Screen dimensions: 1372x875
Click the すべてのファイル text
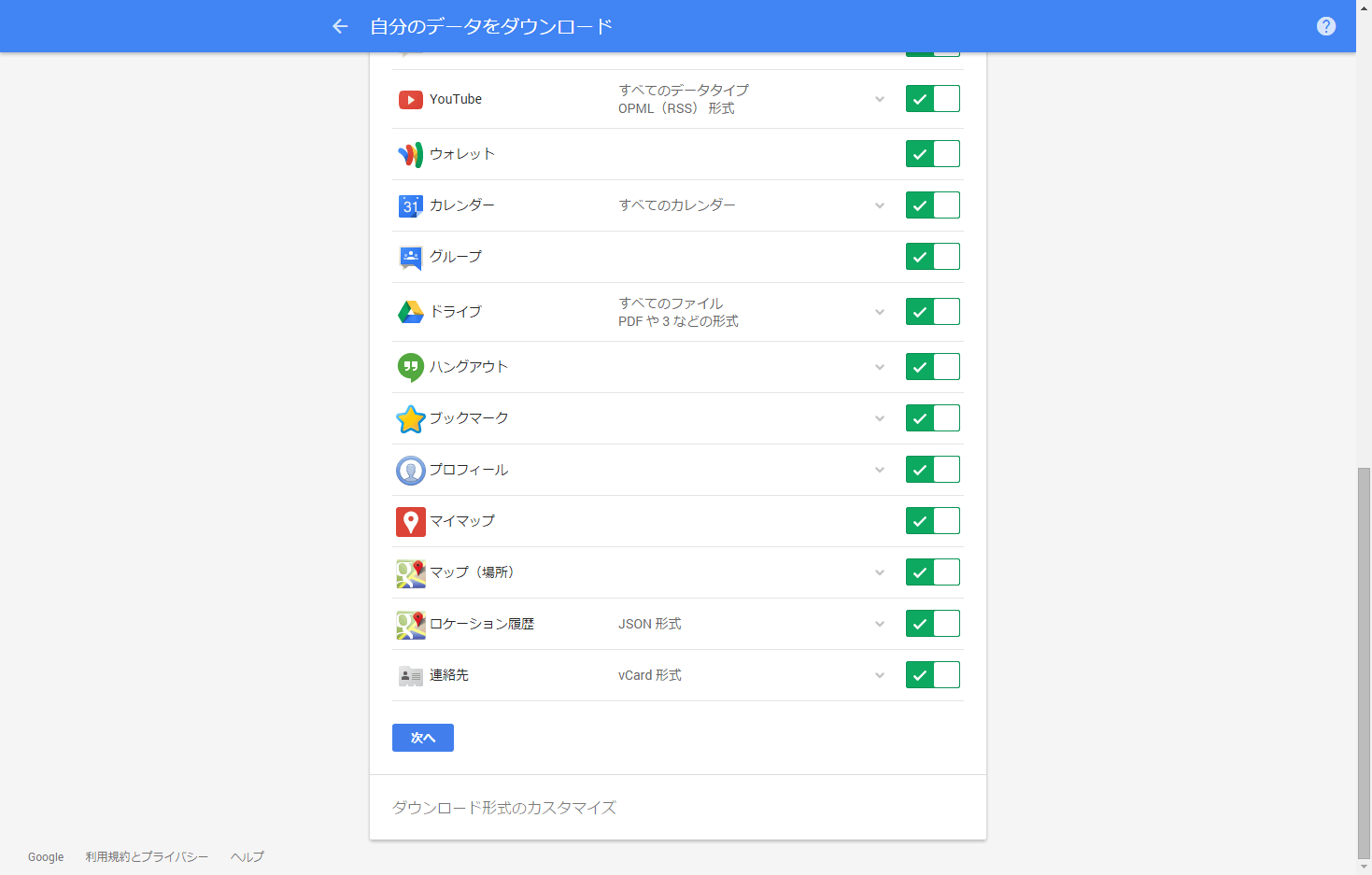click(671, 303)
